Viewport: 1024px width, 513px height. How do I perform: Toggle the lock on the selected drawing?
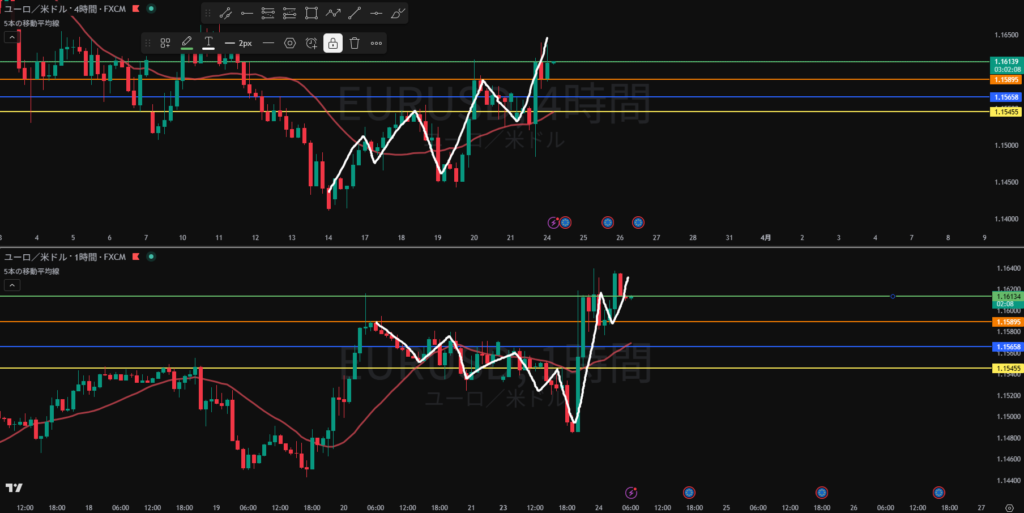[x=333, y=43]
